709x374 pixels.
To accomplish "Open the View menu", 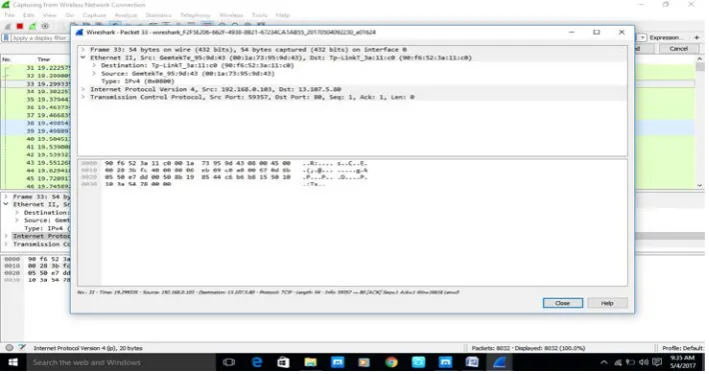I will [x=49, y=15].
